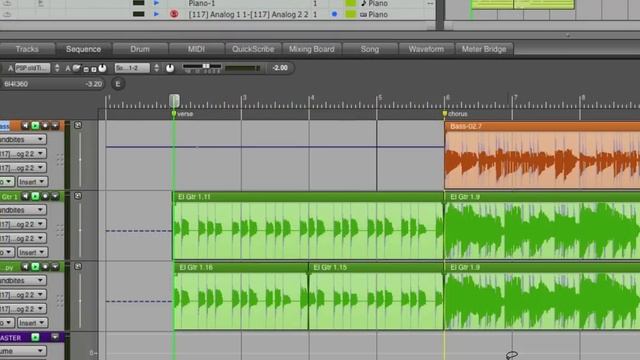Step the output assignment selector arrows
Viewport: 640px width, 360px height.
[x=156, y=68]
